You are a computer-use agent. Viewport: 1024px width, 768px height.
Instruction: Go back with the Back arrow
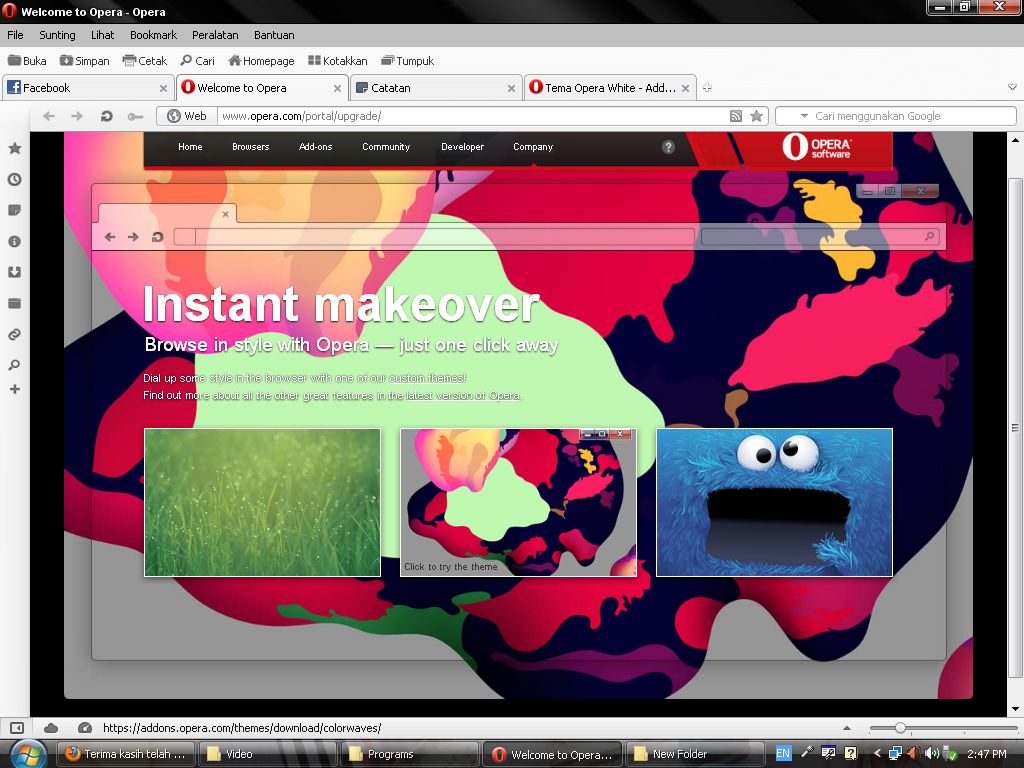[49, 116]
